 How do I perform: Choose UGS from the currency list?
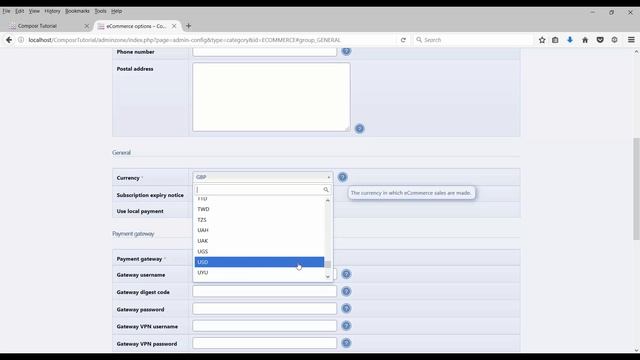259,251
